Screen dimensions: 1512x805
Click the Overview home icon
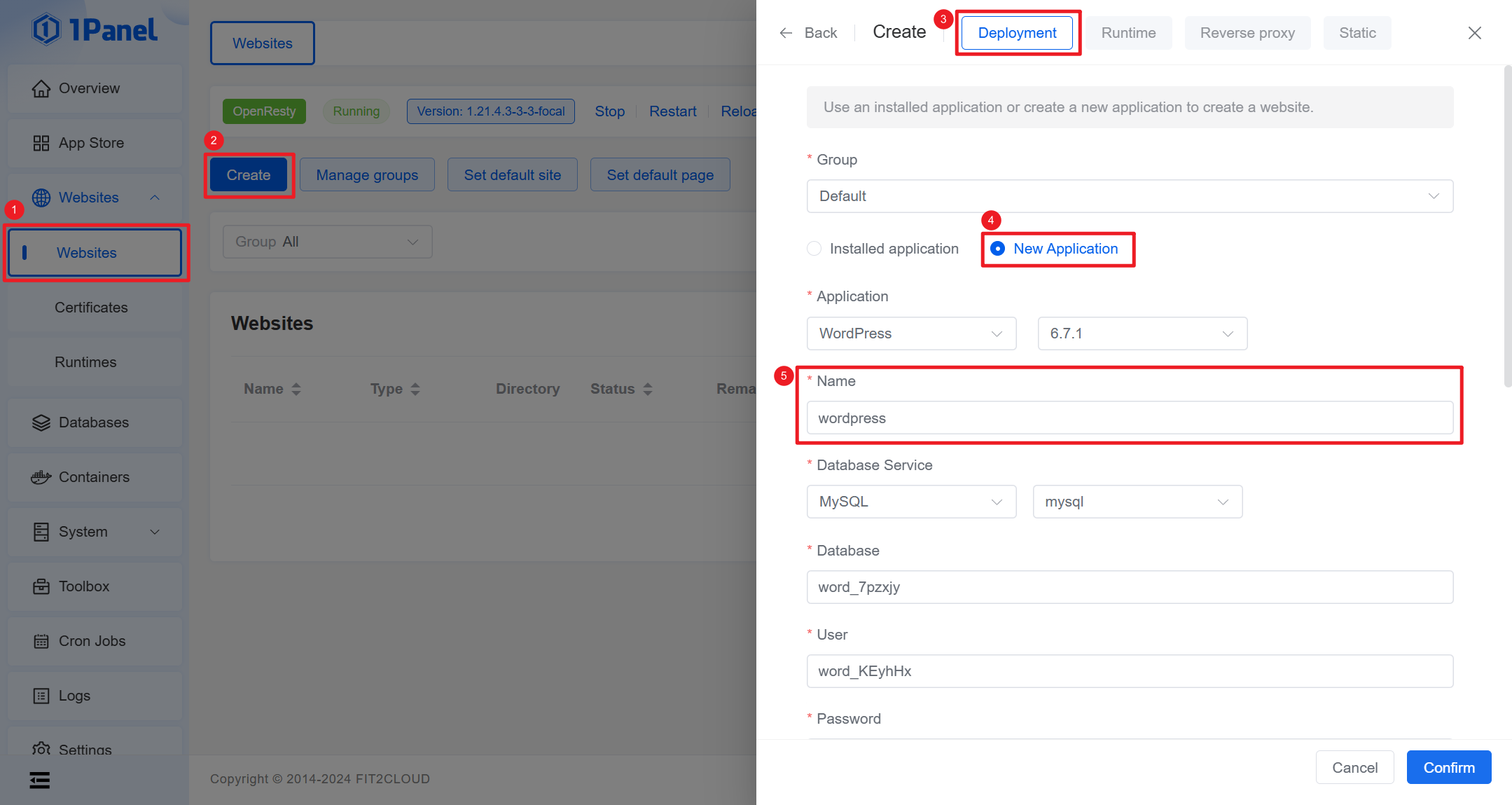[41, 89]
